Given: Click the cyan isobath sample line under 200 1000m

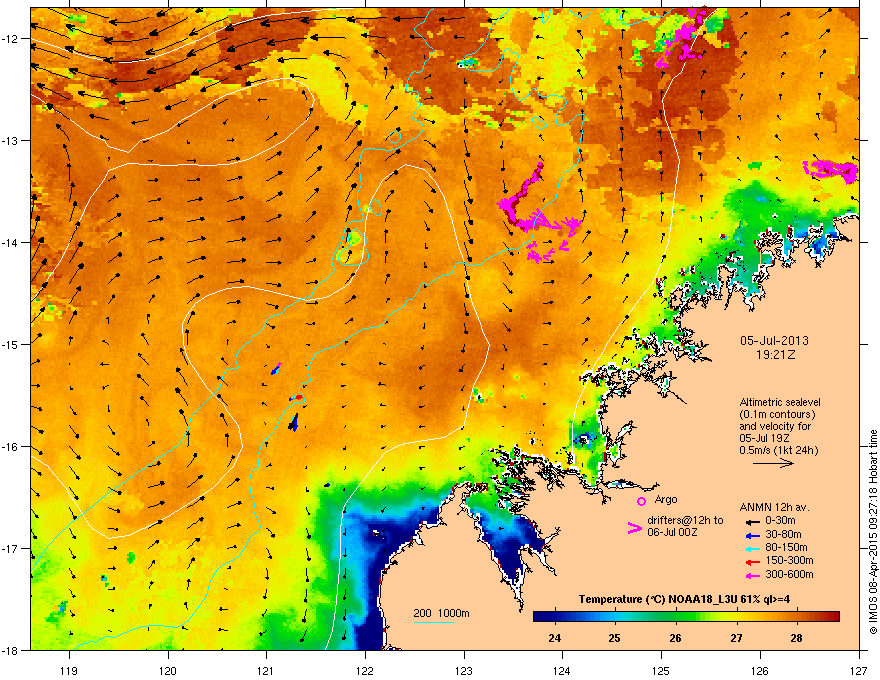Looking at the screenshot, I should (x=434, y=623).
